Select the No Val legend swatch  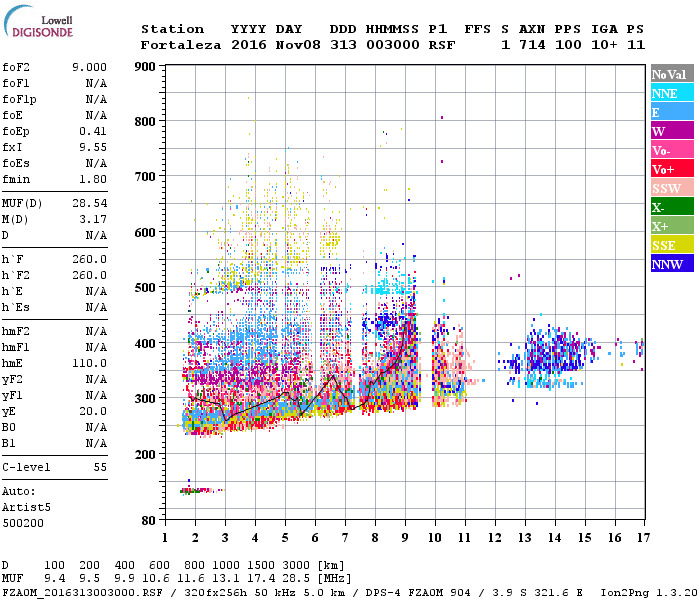click(x=672, y=74)
